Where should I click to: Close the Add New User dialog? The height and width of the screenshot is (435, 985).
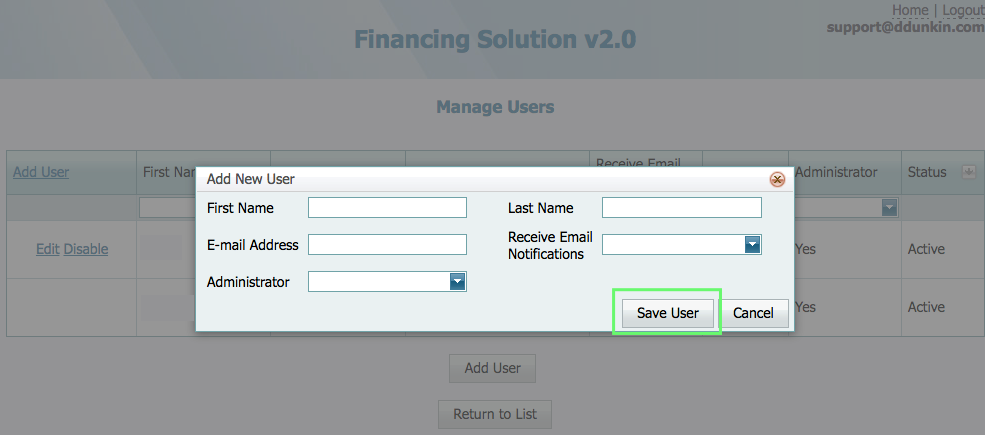point(776,179)
